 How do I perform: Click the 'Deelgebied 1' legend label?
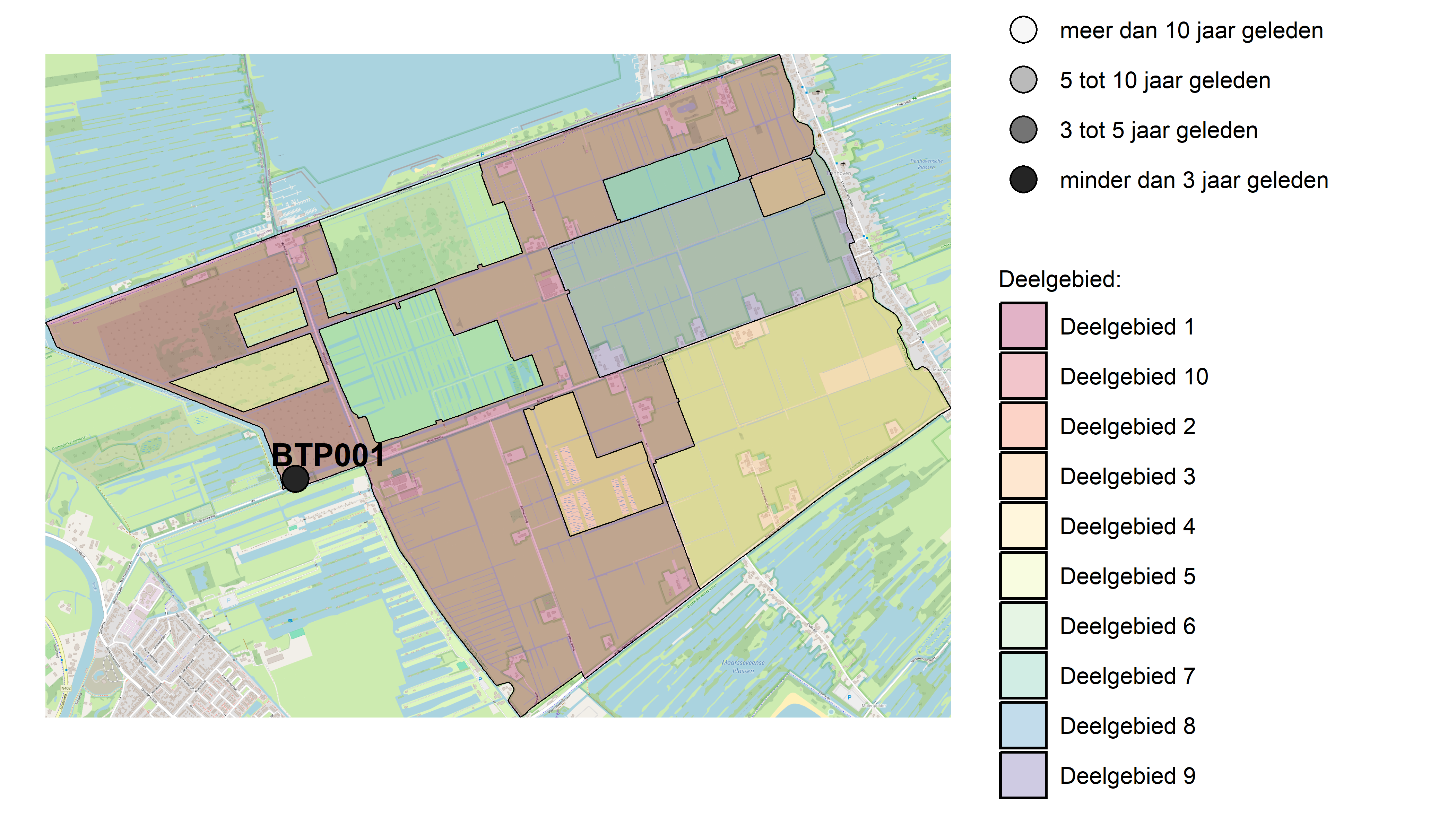tap(1127, 327)
